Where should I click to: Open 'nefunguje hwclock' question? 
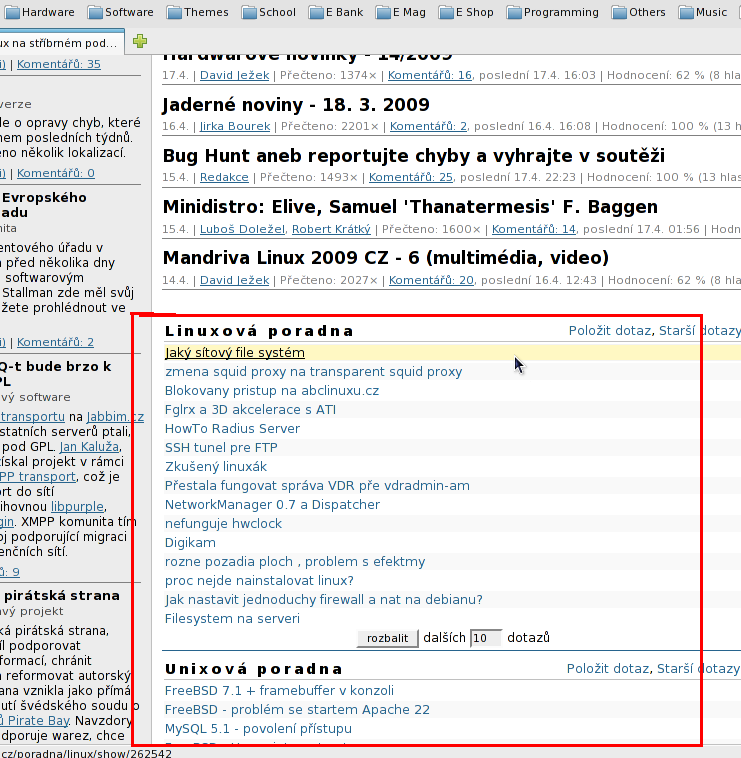[x=223, y=524]
